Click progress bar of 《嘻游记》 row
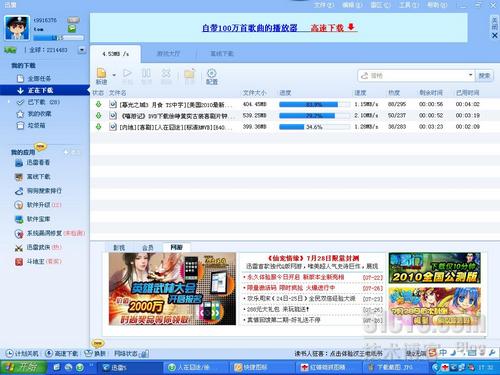Screen dimensions: 500x375 click(315, 116)
